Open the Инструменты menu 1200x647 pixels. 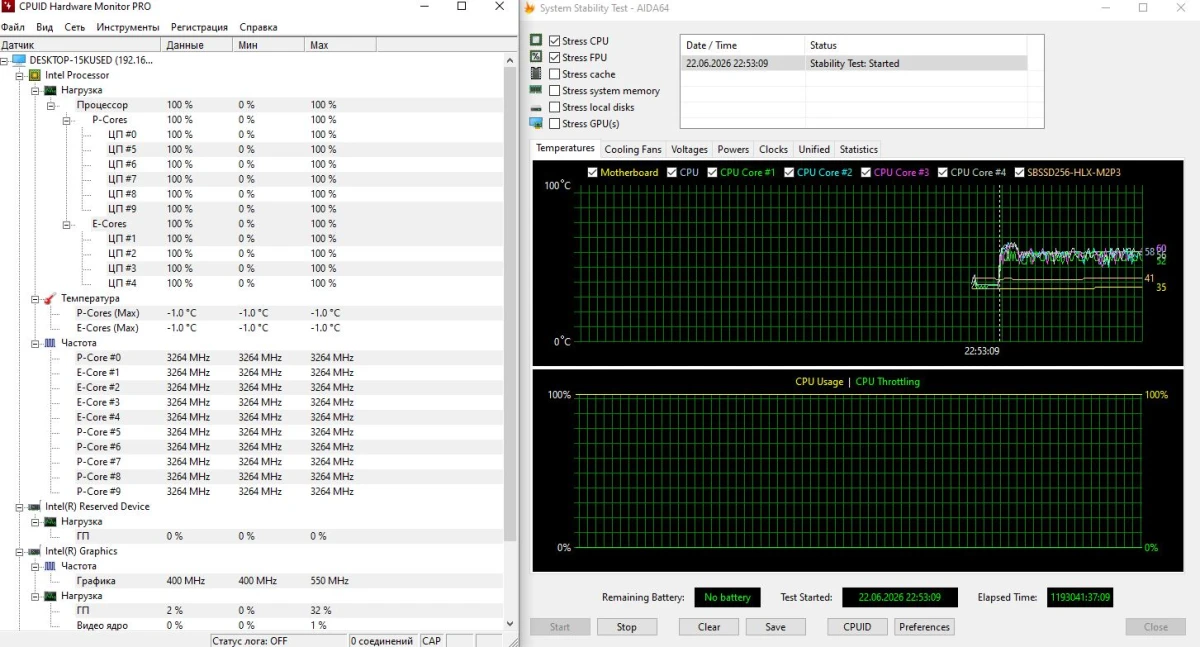click(128, 27)
